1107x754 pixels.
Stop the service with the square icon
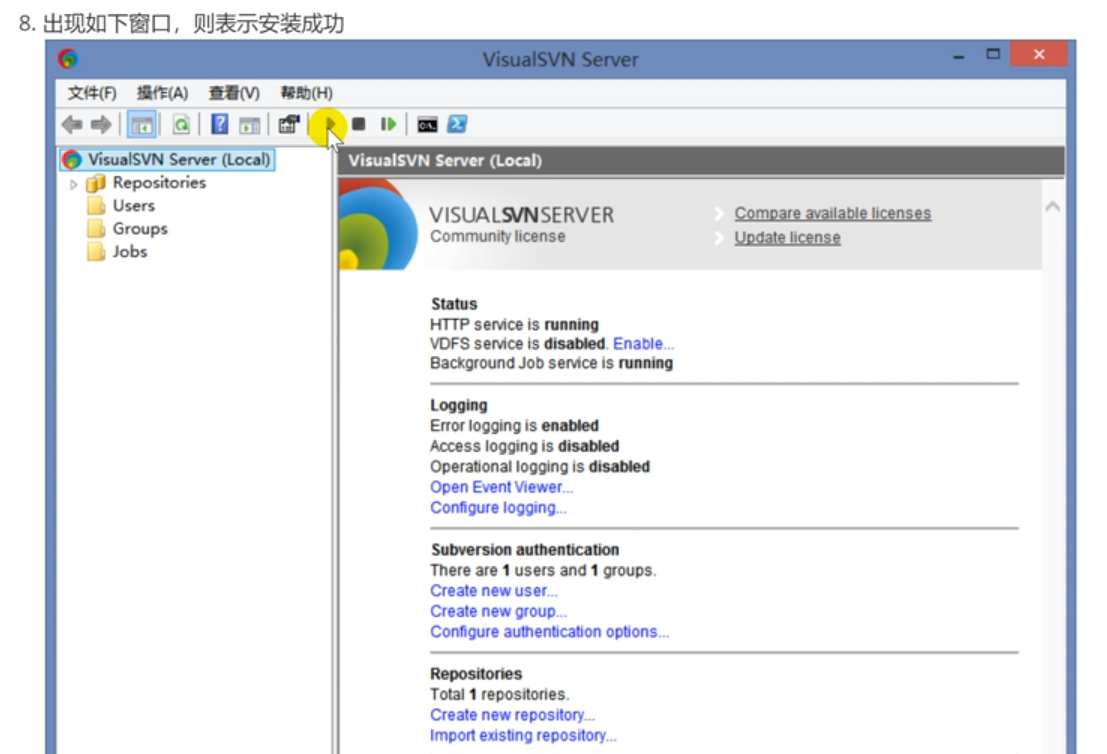[359, 124]
